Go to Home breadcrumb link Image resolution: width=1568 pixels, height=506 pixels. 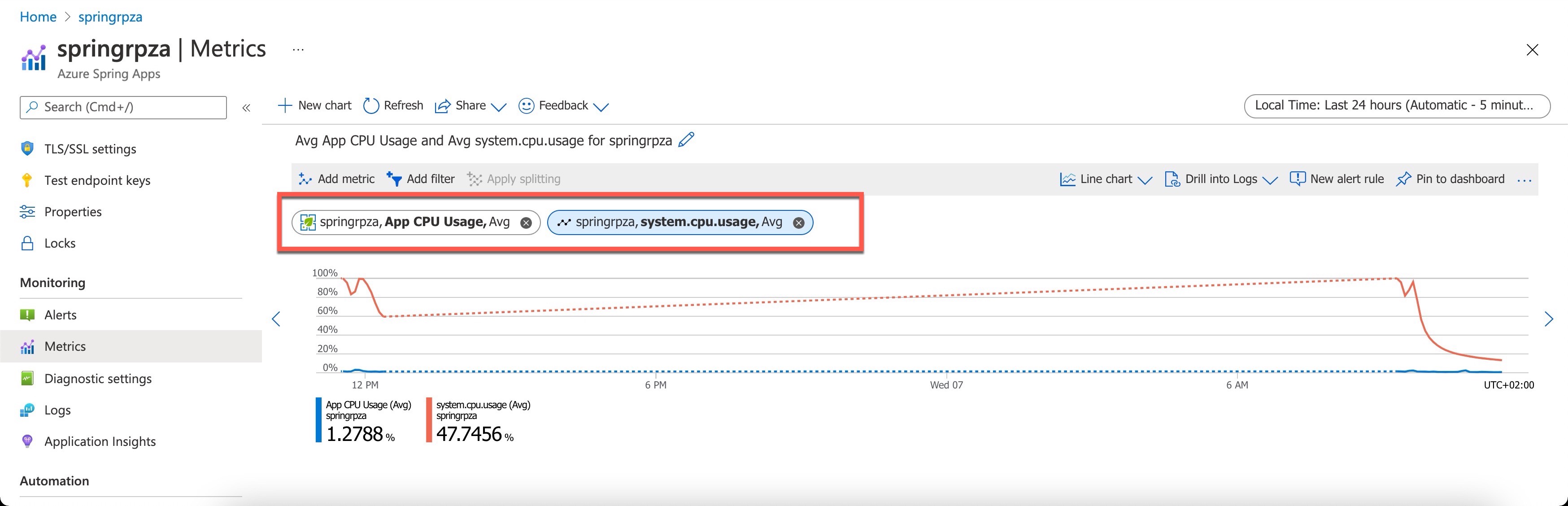click(x=38, y=17)
